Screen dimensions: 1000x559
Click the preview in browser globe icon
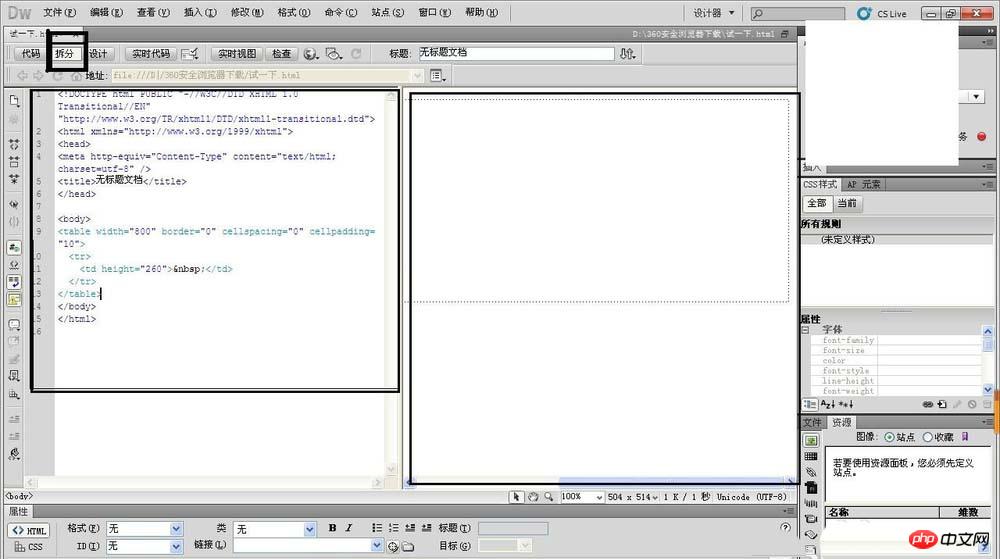tap(311, 54)
